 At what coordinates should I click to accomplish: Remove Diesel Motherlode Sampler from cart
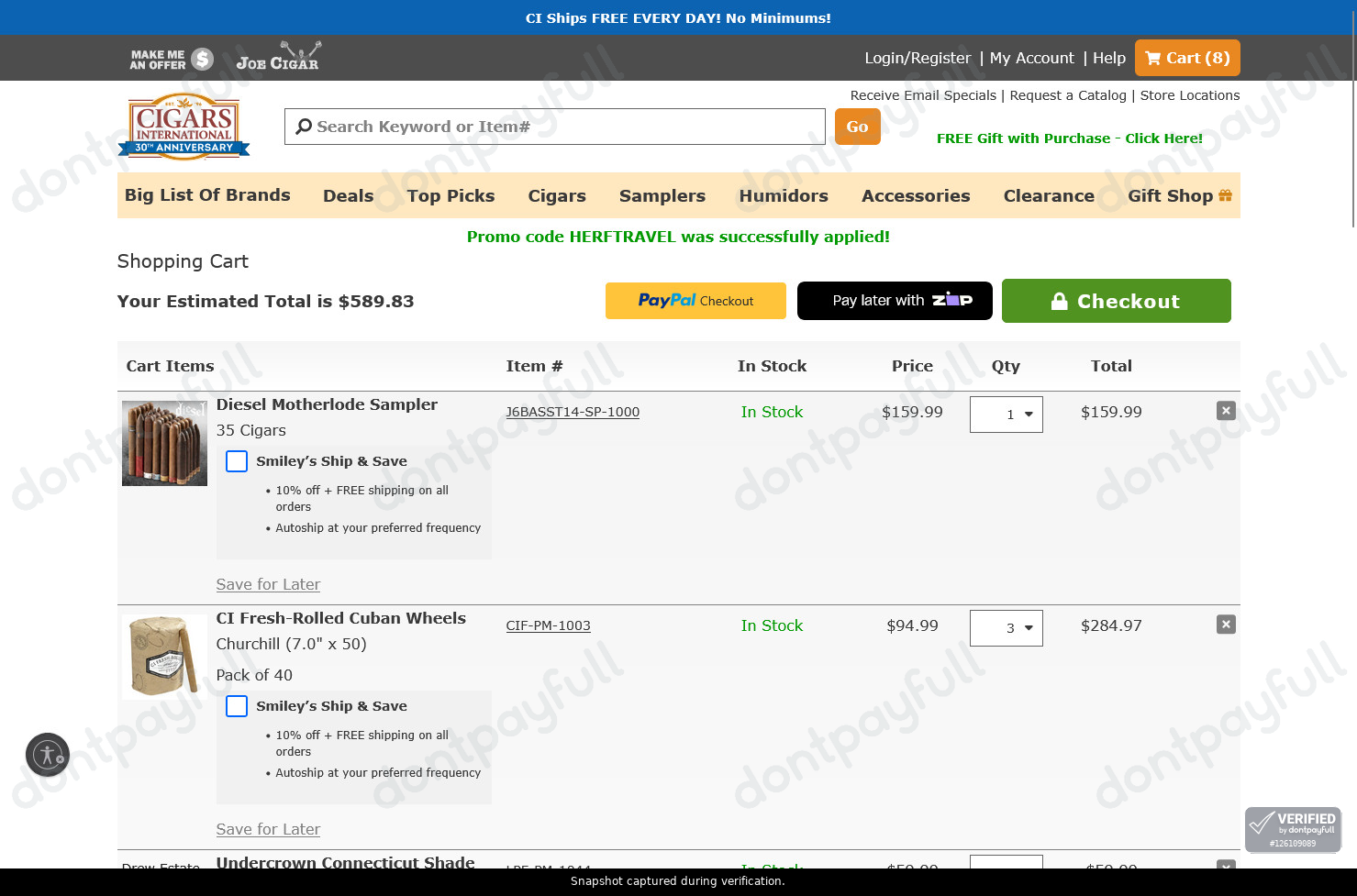(1226, 411)
